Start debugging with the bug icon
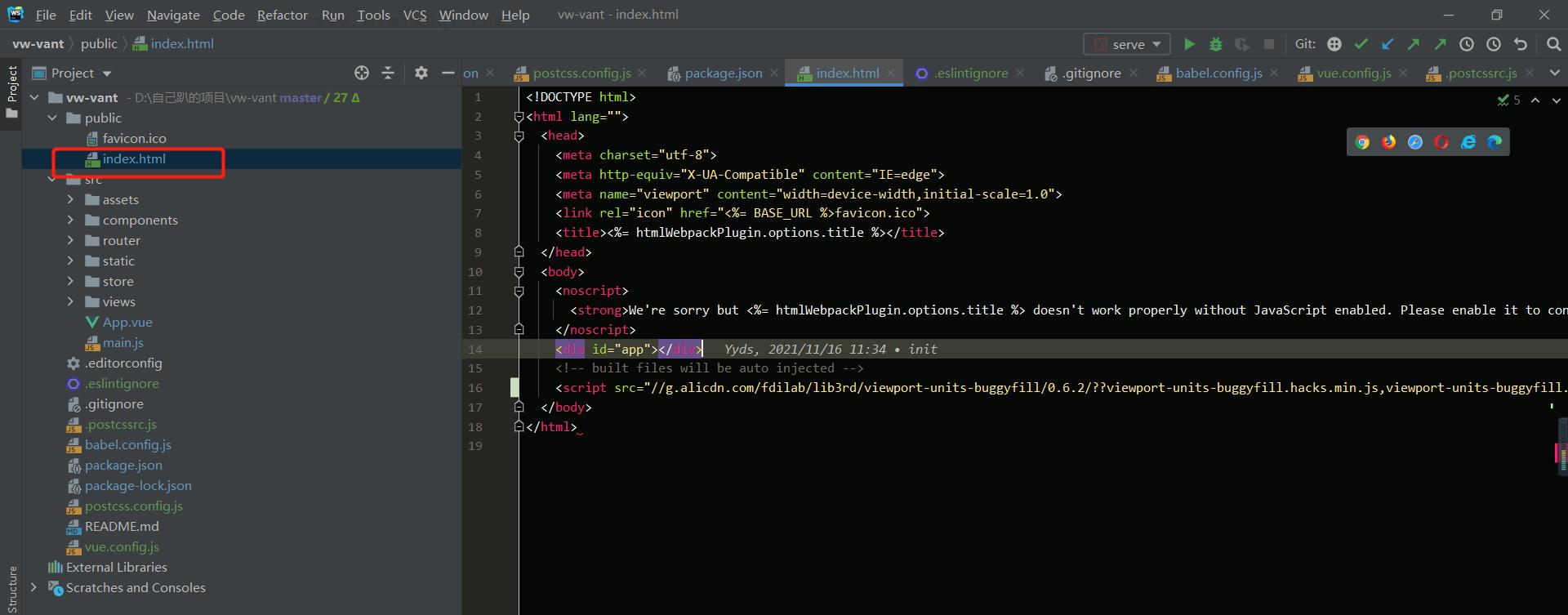 pyautogui.click(x=1216, y=44)
